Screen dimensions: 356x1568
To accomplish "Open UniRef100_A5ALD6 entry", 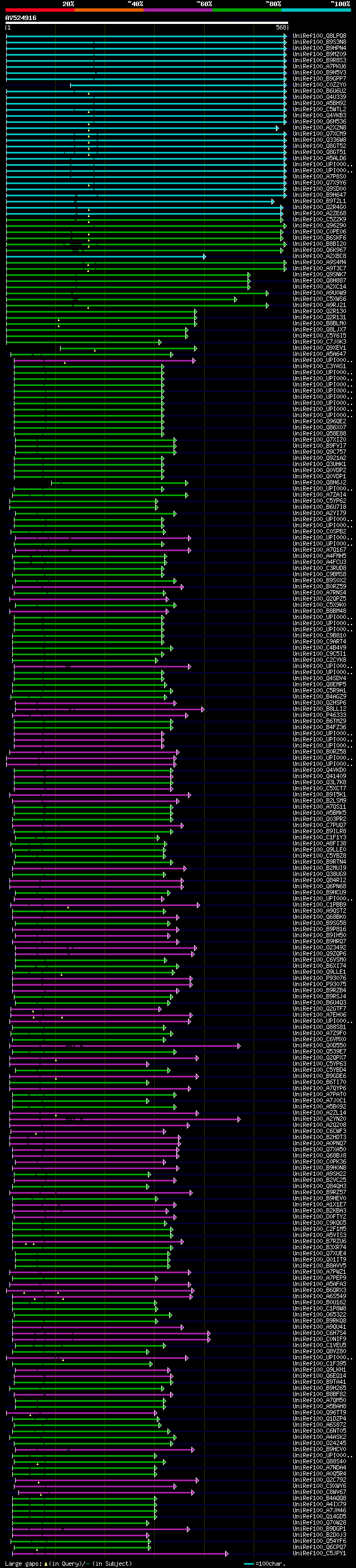I will pos(319,159).
